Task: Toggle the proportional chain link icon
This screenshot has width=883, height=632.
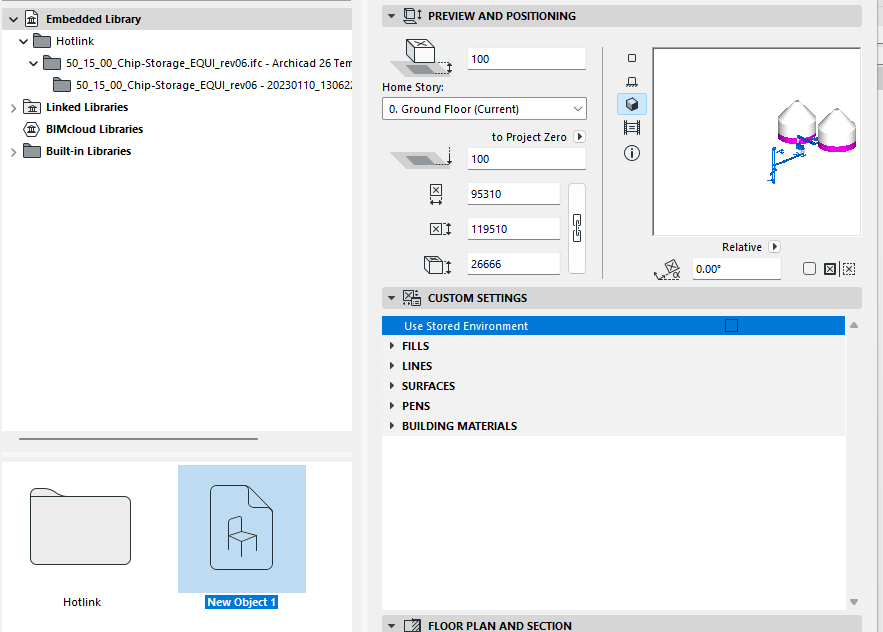Action: [577, 228]
